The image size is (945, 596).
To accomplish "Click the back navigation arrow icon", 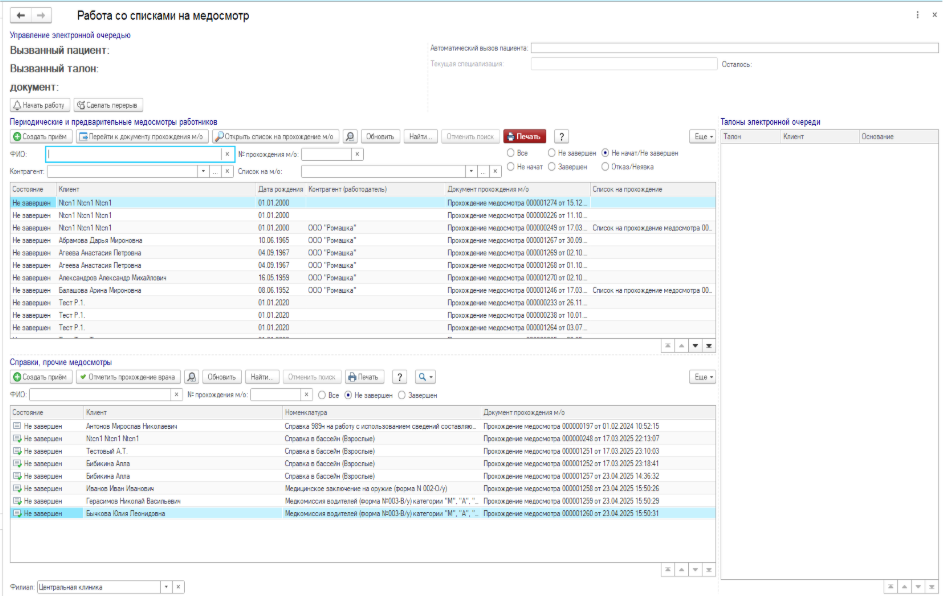I will (x=20, y=15).
